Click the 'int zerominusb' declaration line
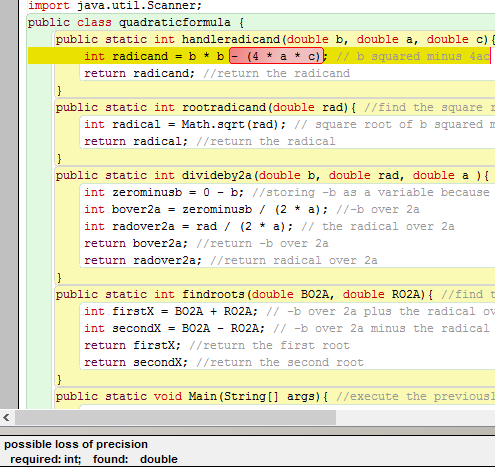495x467 pixels. click(164, 192)
